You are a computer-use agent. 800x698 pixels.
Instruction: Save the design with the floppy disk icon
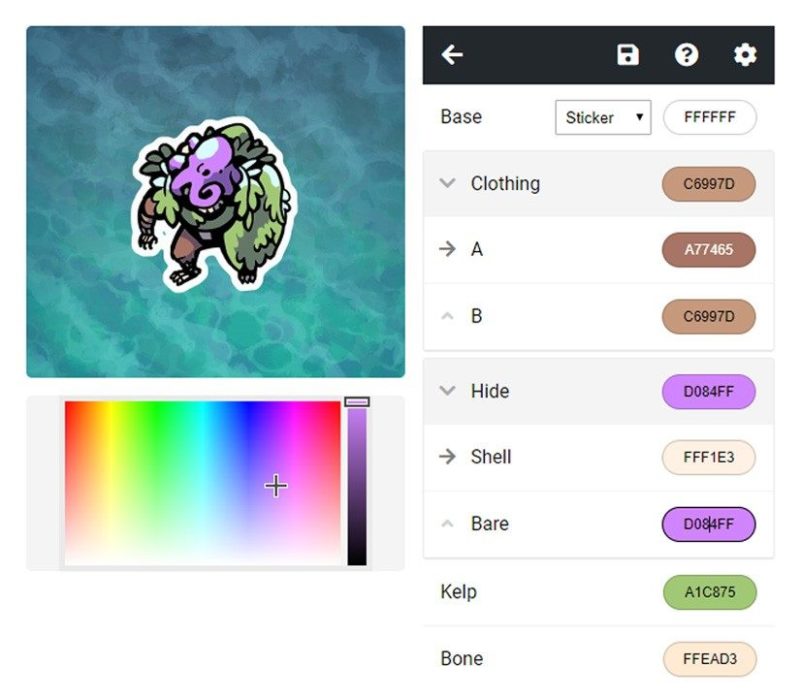pos(628,55)
